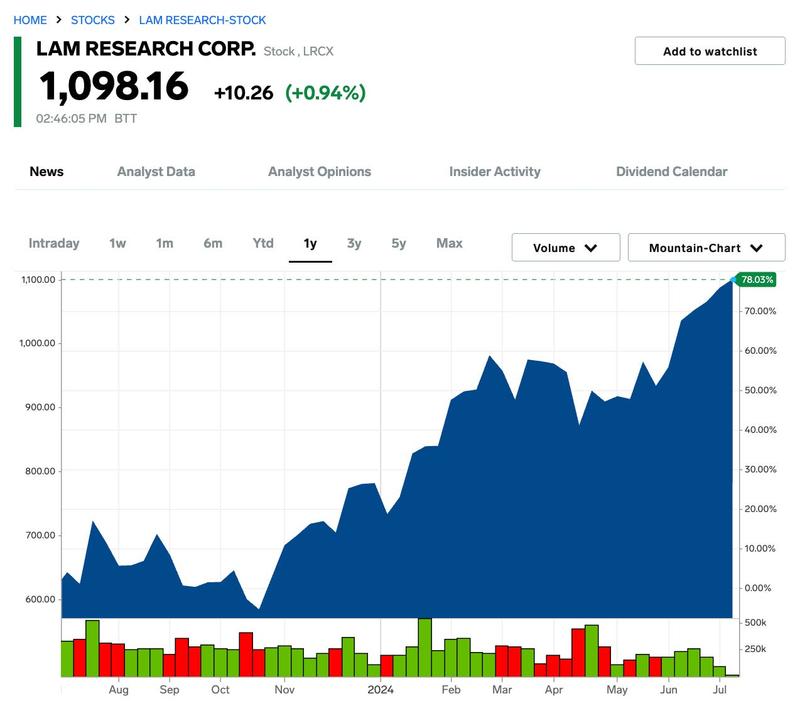Click the LAM RESEARCH CORP. heading
Viewport: 800px width, 705px height.
pos(146,48)
